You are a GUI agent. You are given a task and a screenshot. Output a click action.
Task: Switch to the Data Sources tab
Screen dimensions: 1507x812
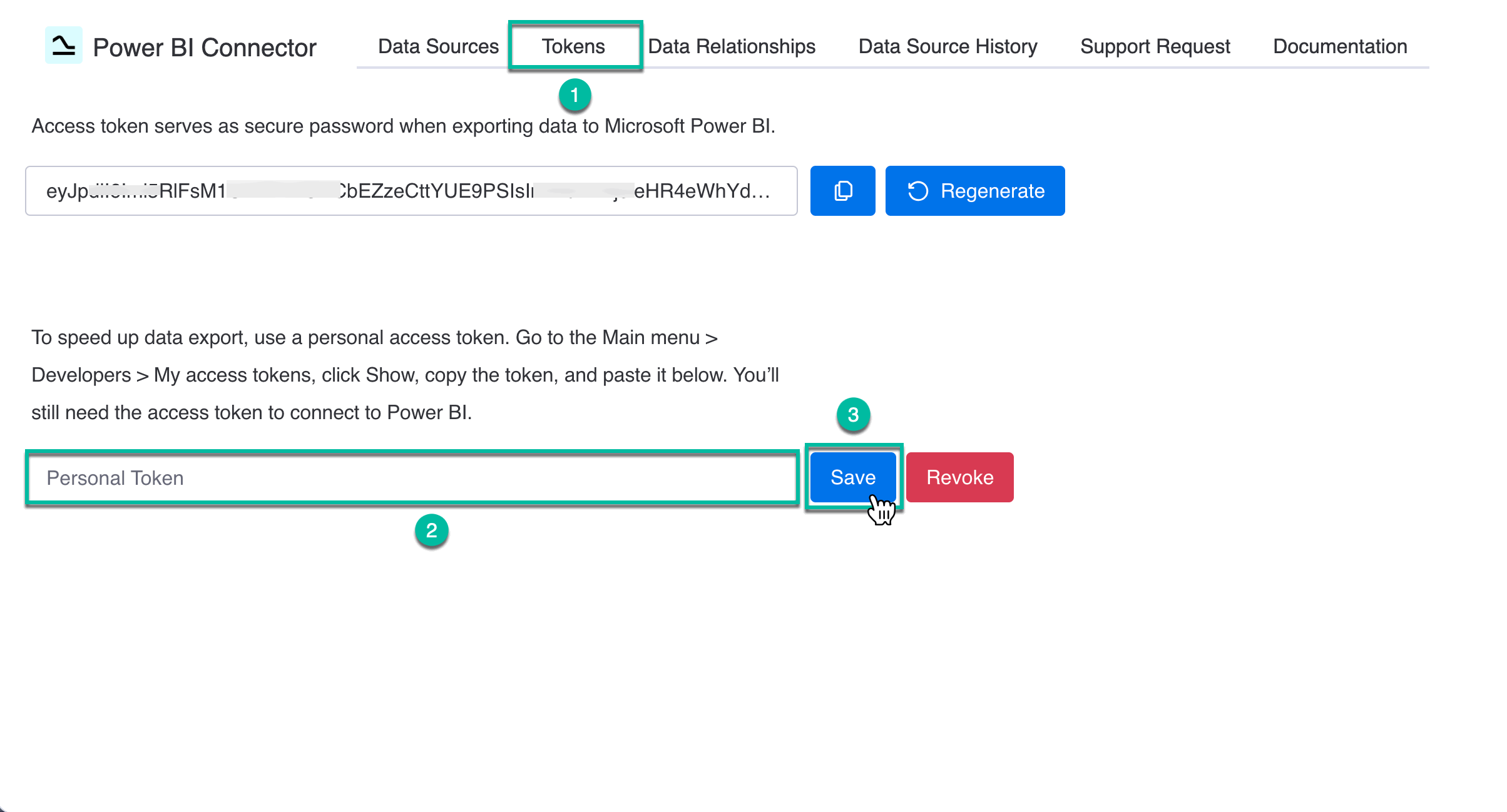[437, 46]
